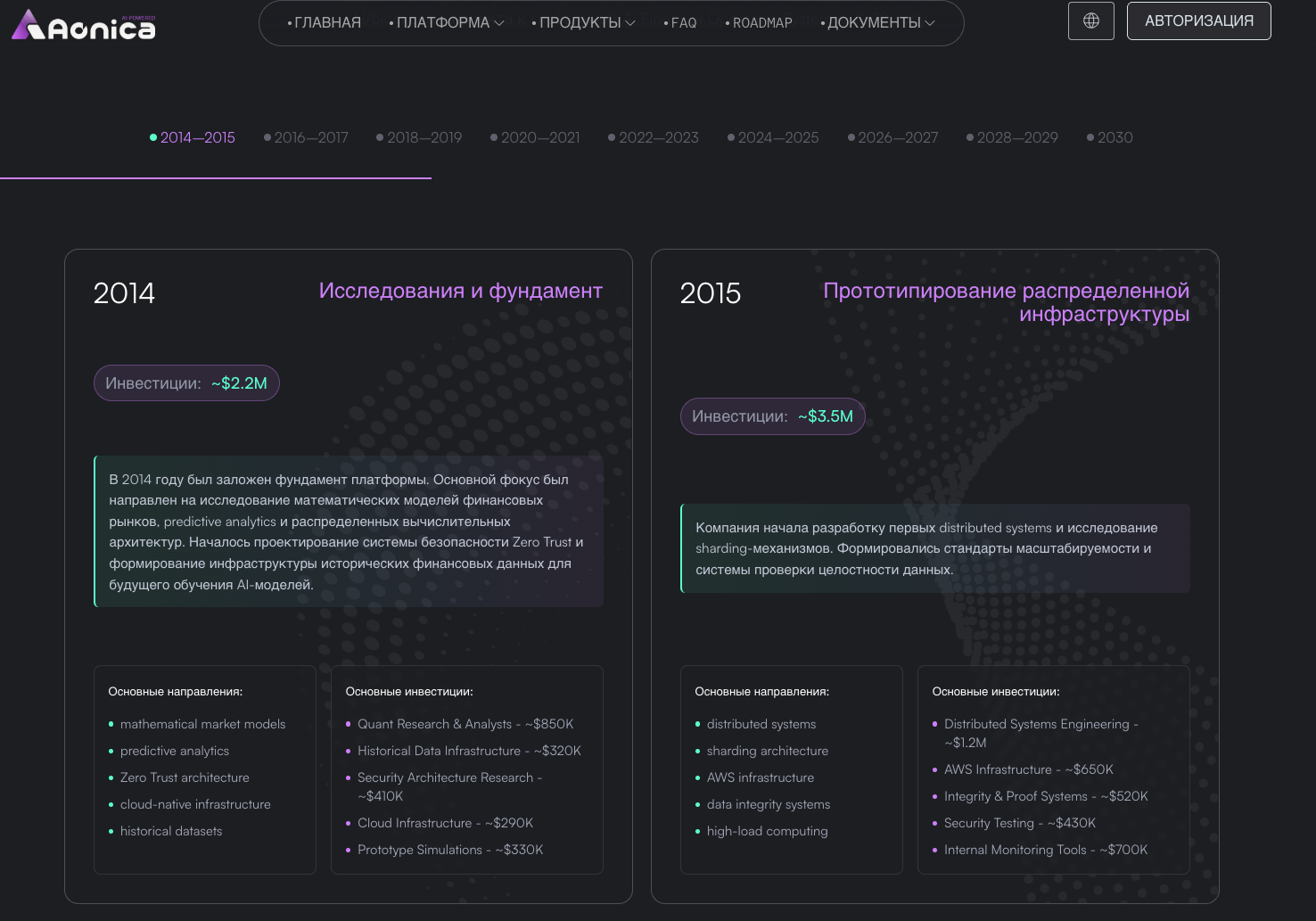
Task: Click the 2015 investment badge ~$3.5M
Action: pyautogui.click(x=773, y=416)
